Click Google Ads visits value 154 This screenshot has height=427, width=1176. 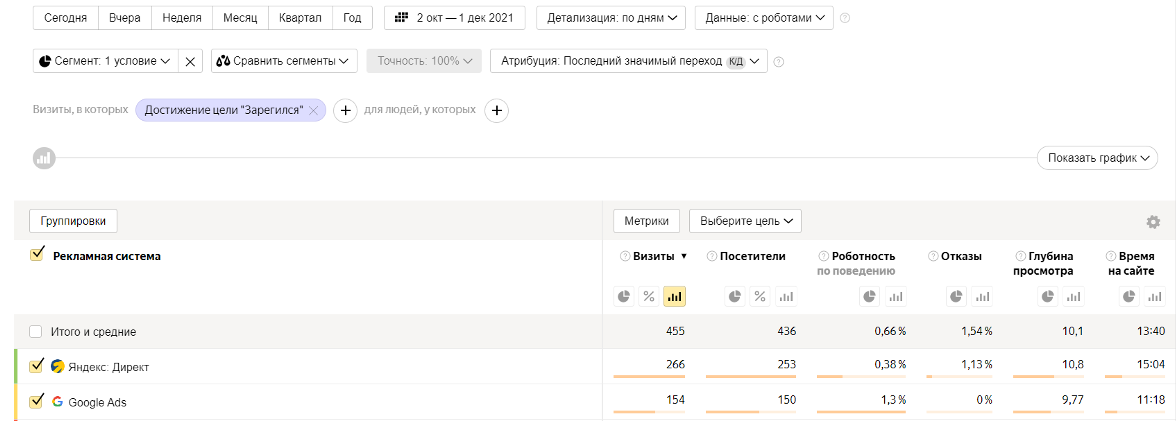(x=675, y=401)
